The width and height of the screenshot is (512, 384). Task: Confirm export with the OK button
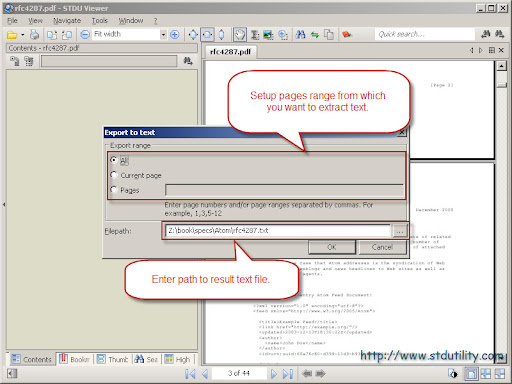[x=332, y=247]
